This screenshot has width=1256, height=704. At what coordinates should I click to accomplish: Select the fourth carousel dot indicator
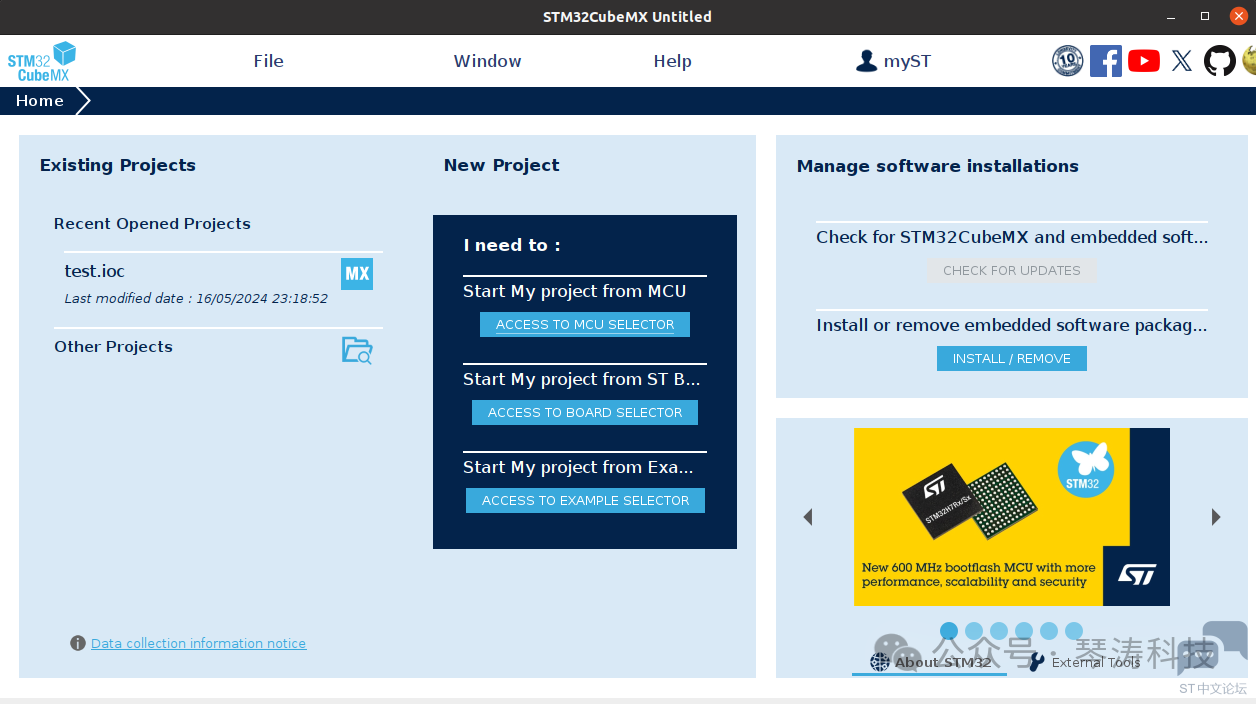pos(1024,631)
